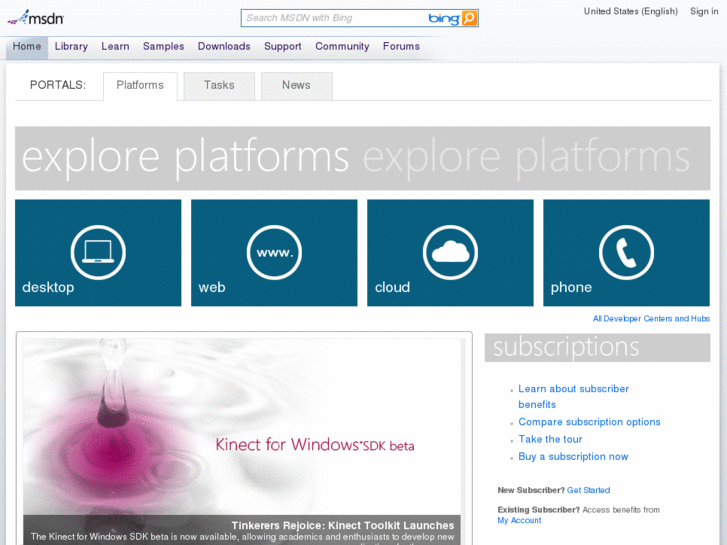Click the cloud tile label
Image resolution: width=727 pixels, height=545 pixels.
[x=392, y=288]
